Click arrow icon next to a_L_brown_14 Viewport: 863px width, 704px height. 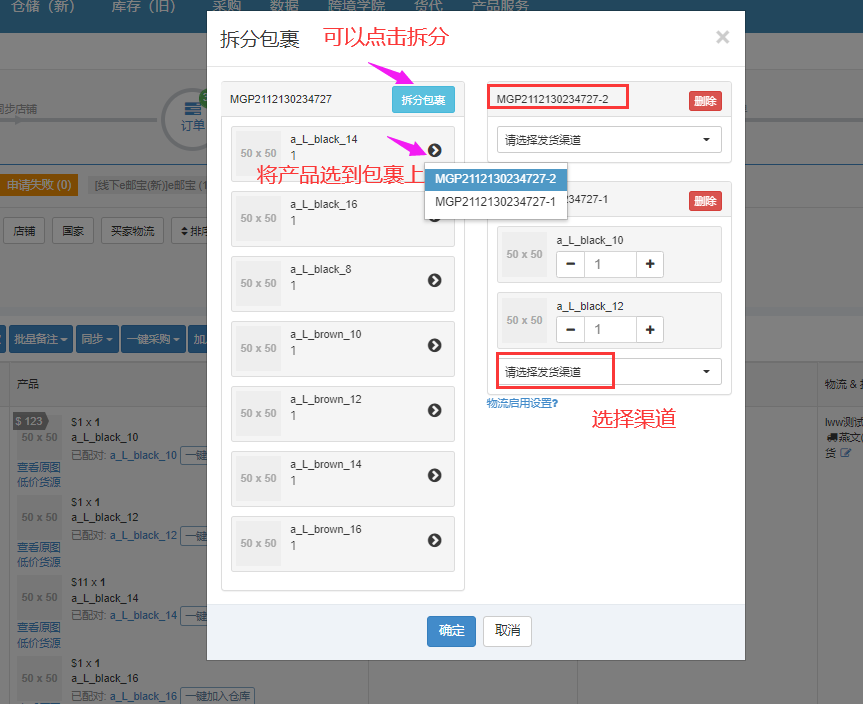[x=434, y=475]
